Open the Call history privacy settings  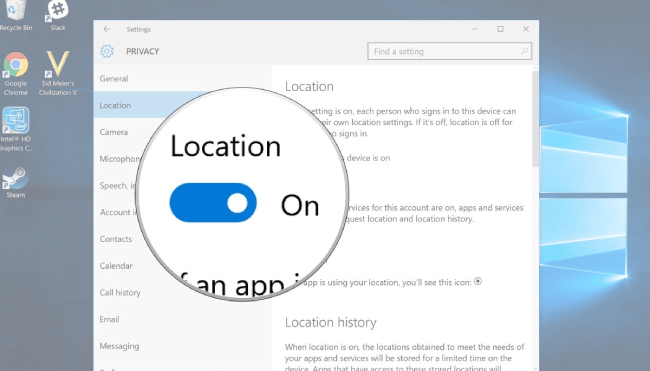click(120, 293)
